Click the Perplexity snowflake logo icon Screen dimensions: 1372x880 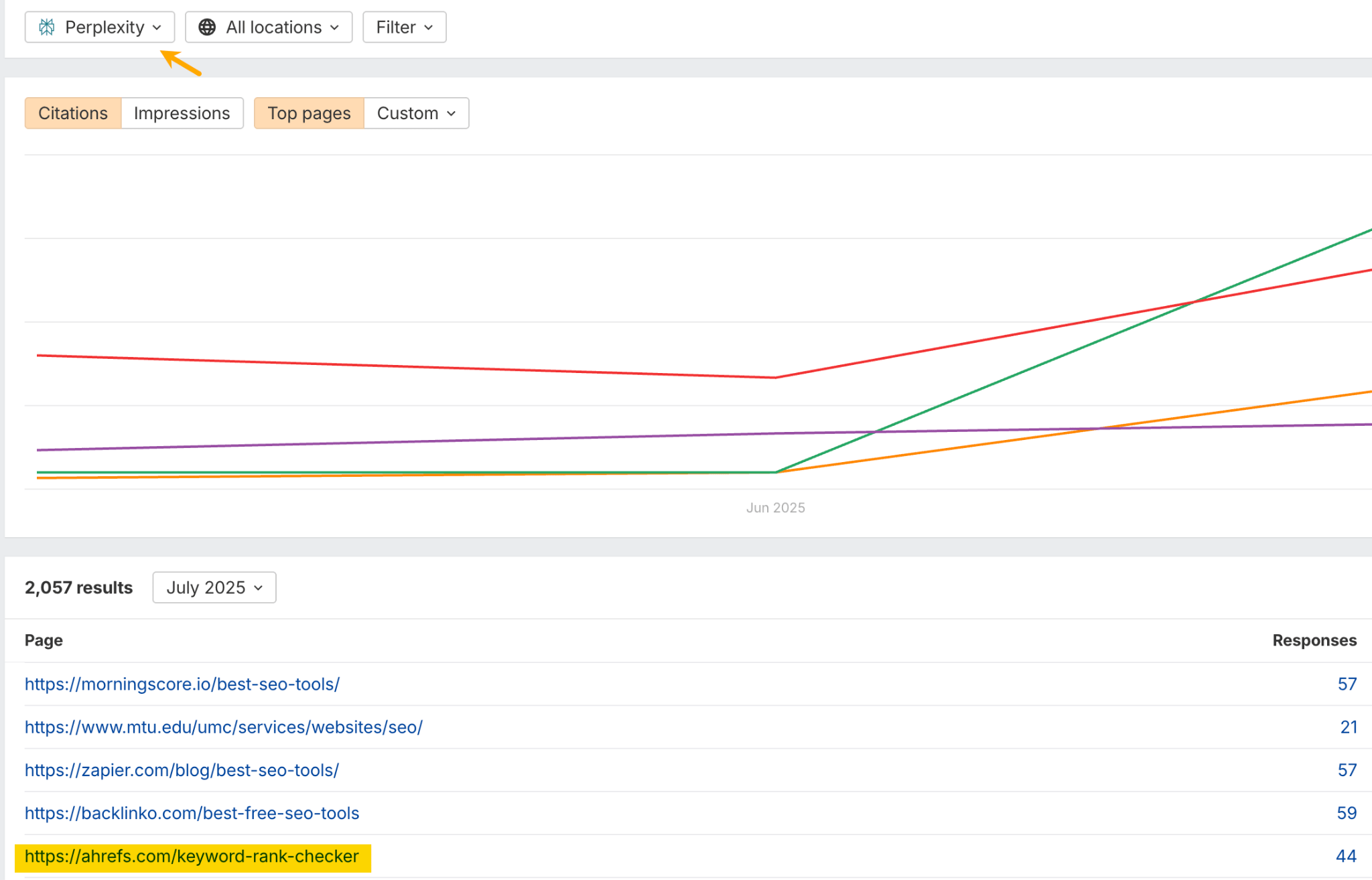[x=47, y=27]
